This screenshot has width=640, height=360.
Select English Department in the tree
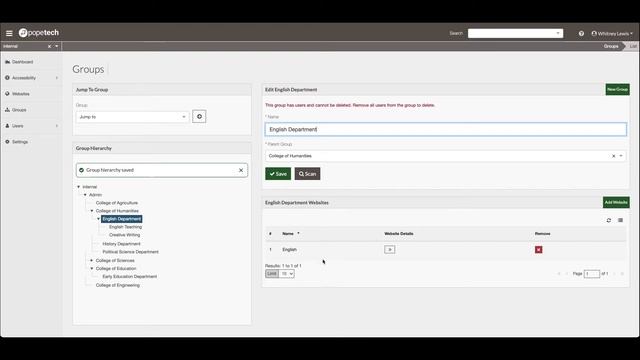pos(122,219)
